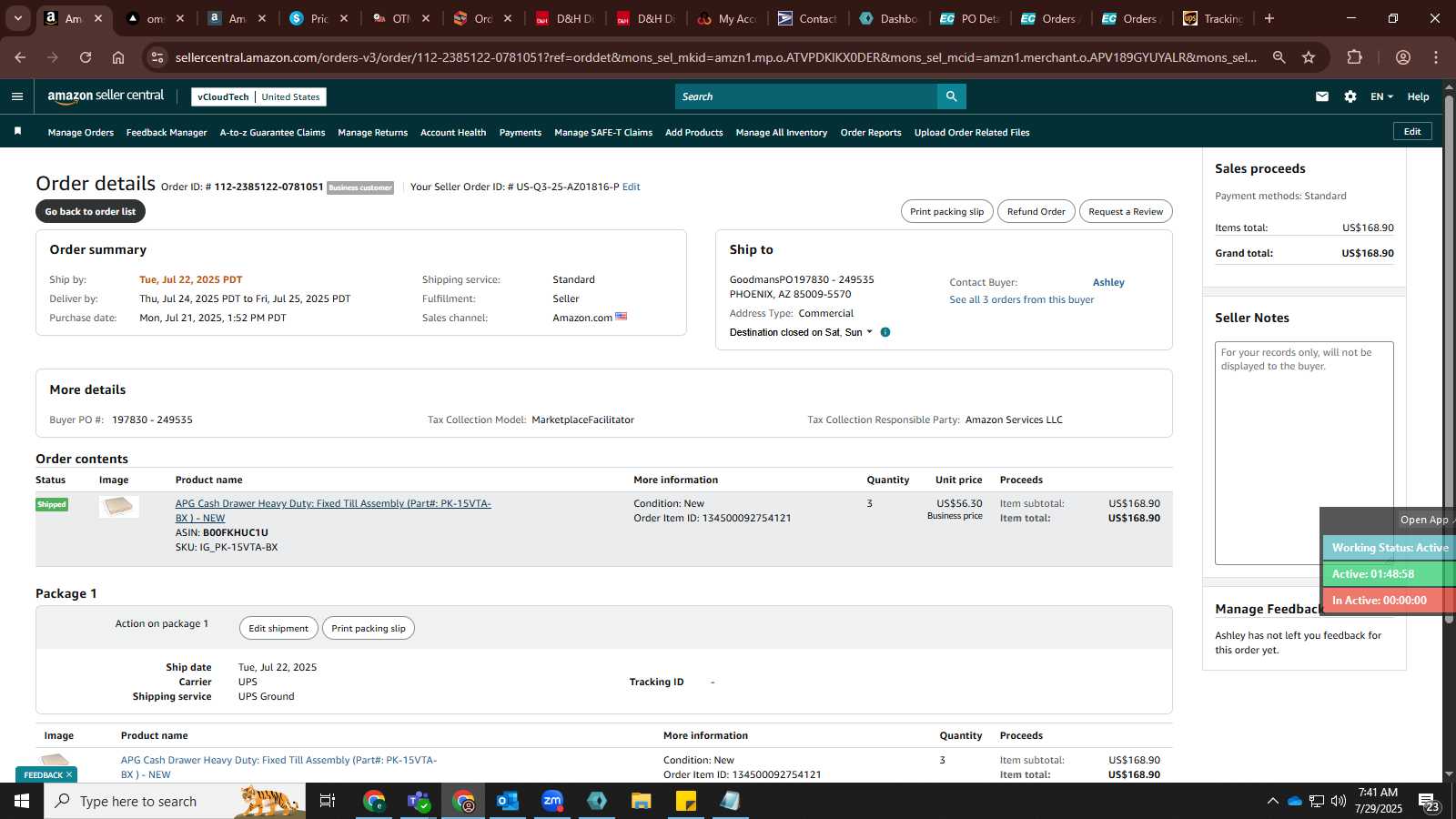Image resolution: width=1456 pixels, height=819 pixels.
Task: Click the Edit shipment button
Action: pyautogui.click(x=278, y=628)
